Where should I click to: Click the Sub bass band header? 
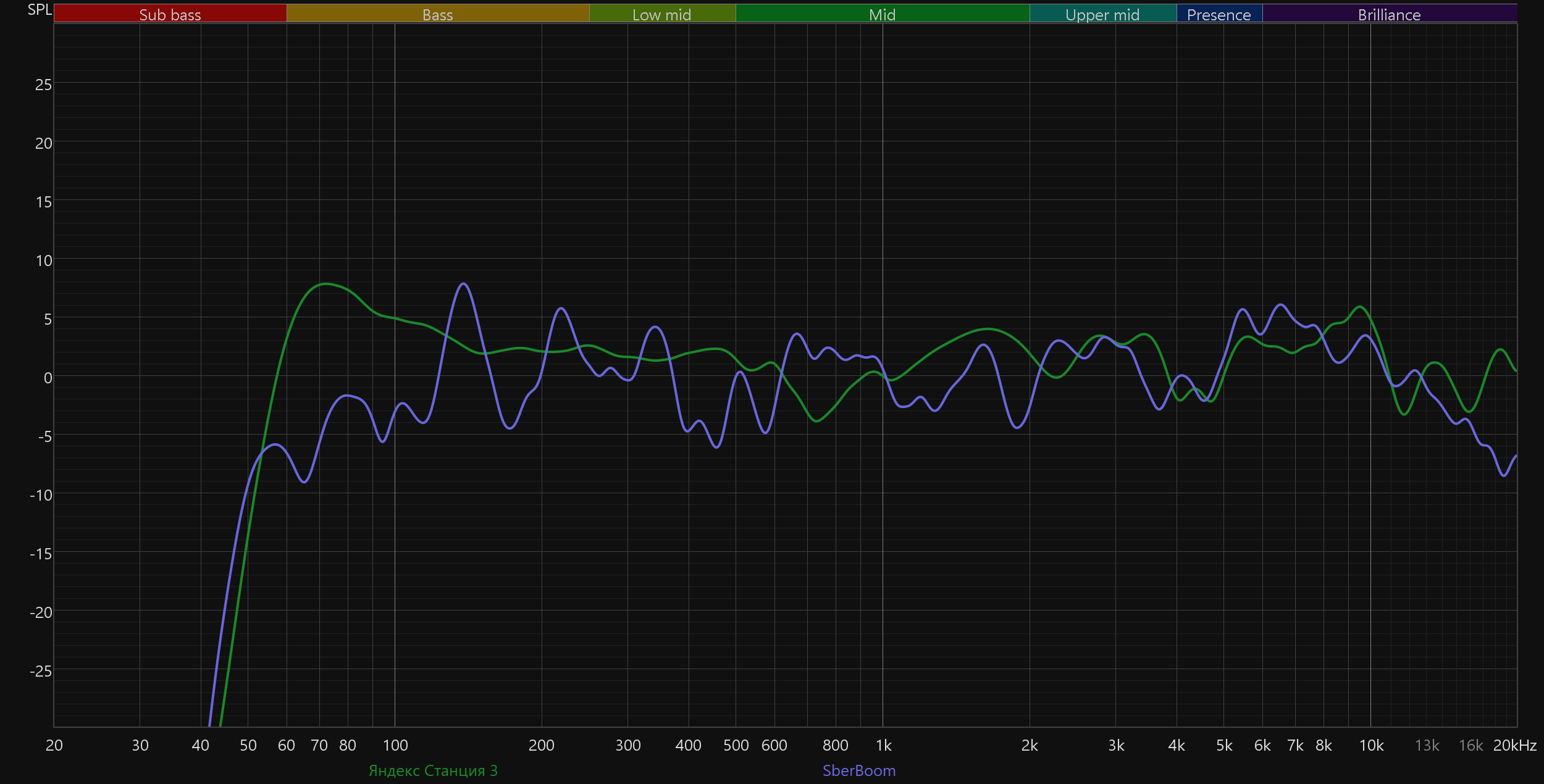pos(170,14)
